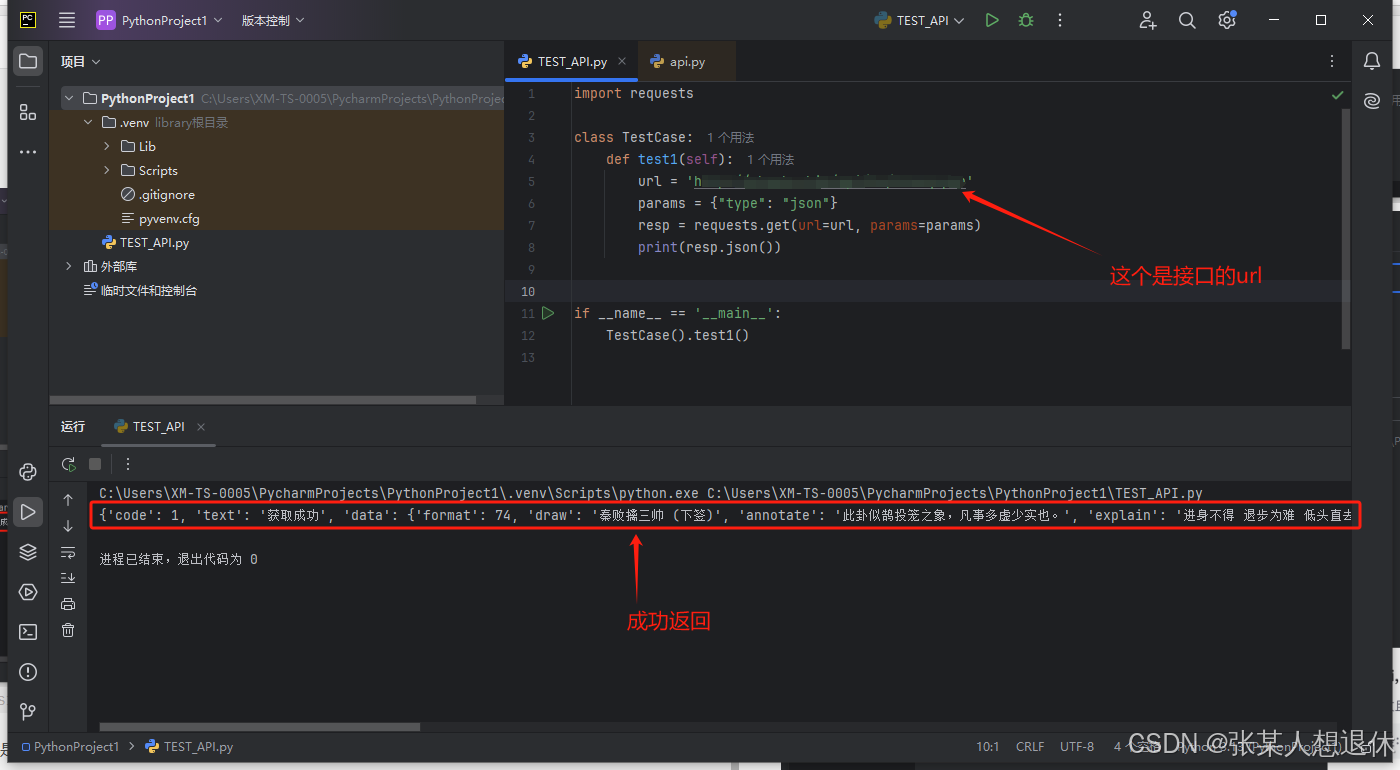Run the TEST_API configuration
1400x770 pixels.
(x=991, y=20)
